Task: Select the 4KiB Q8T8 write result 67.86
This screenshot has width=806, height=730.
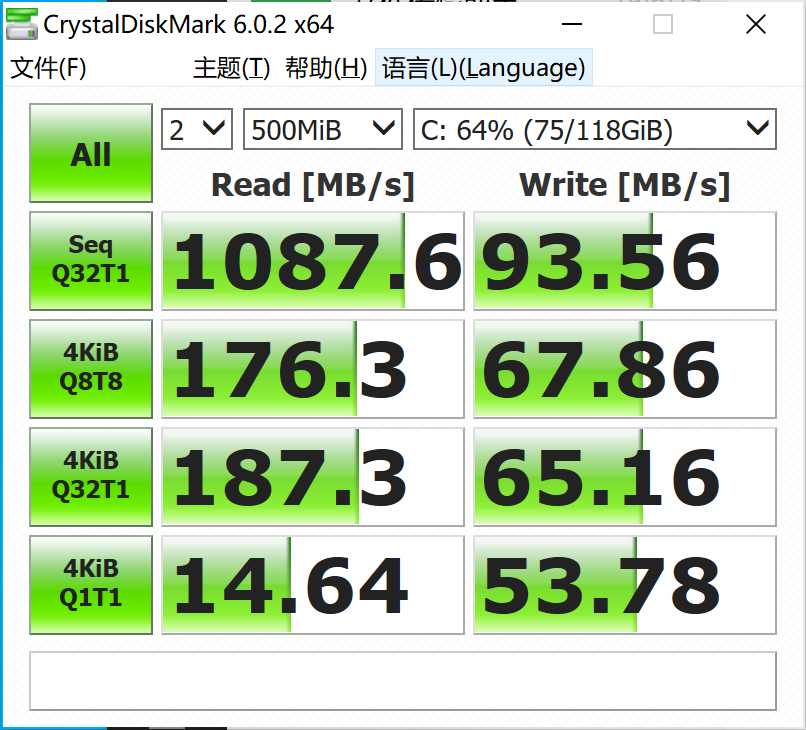Action: point(625,369)
